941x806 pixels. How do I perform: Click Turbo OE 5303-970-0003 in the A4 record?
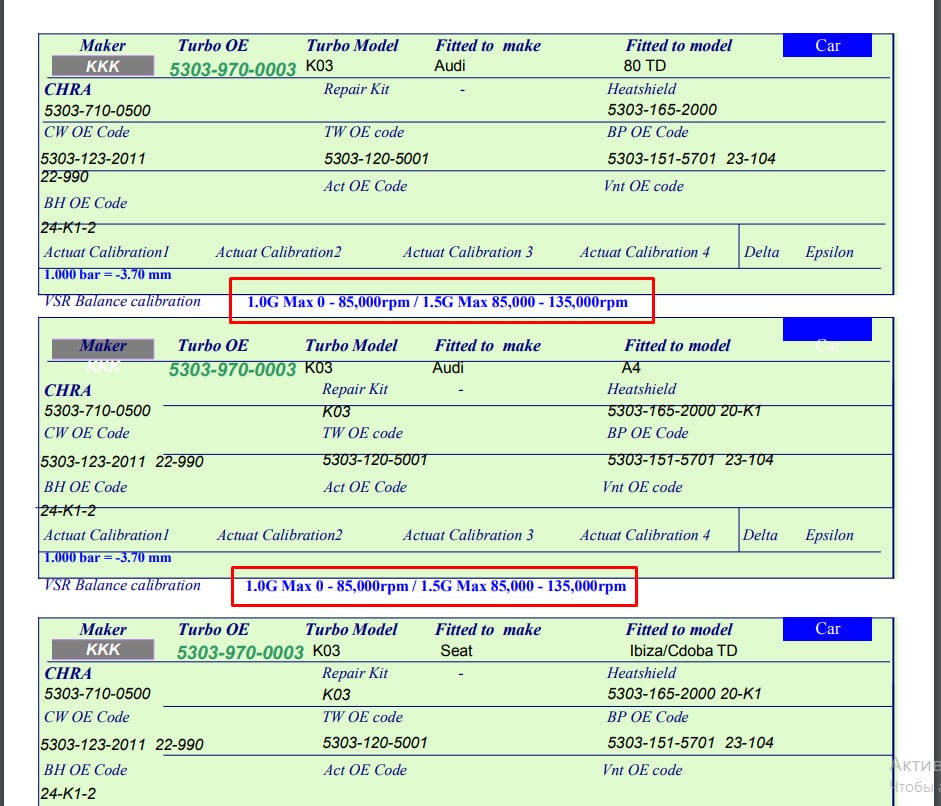[232, 370]
